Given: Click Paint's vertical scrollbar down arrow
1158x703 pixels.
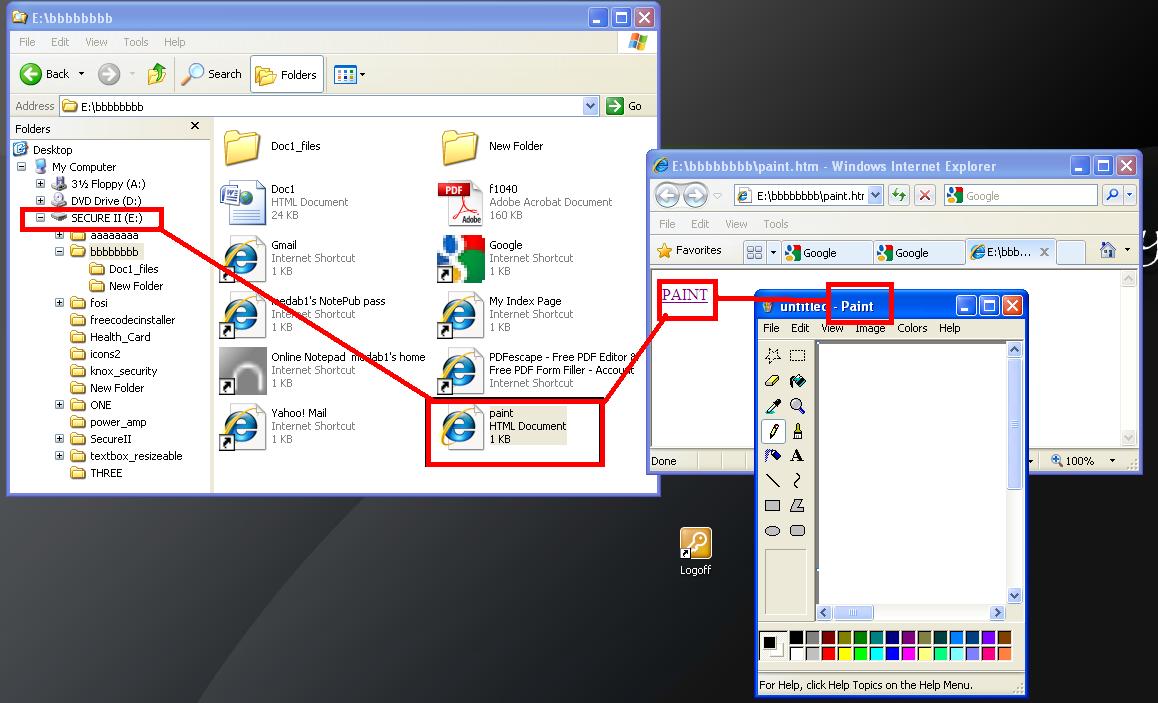Looking at the screenshot, I should click(x=1014, y=596).
